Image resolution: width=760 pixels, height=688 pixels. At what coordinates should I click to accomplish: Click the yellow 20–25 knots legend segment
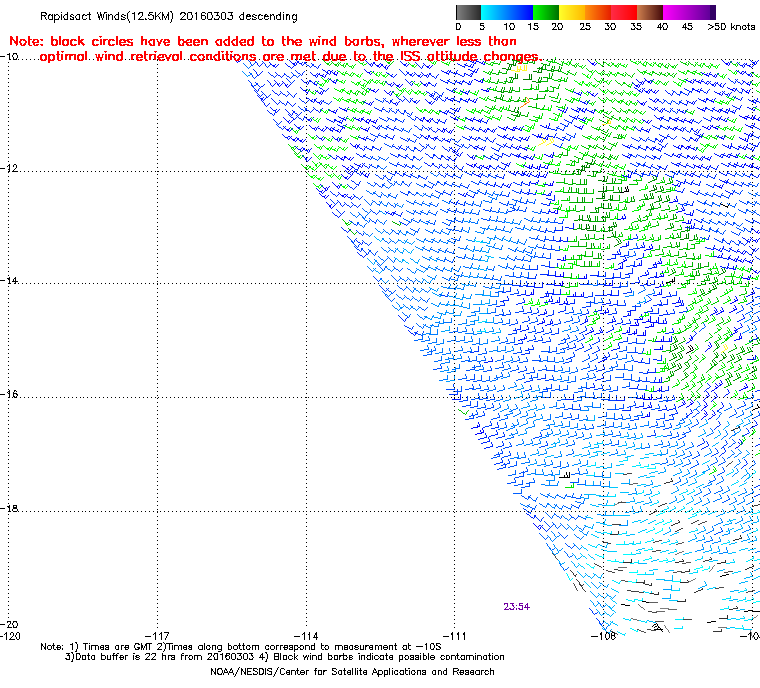click(572, 12)
